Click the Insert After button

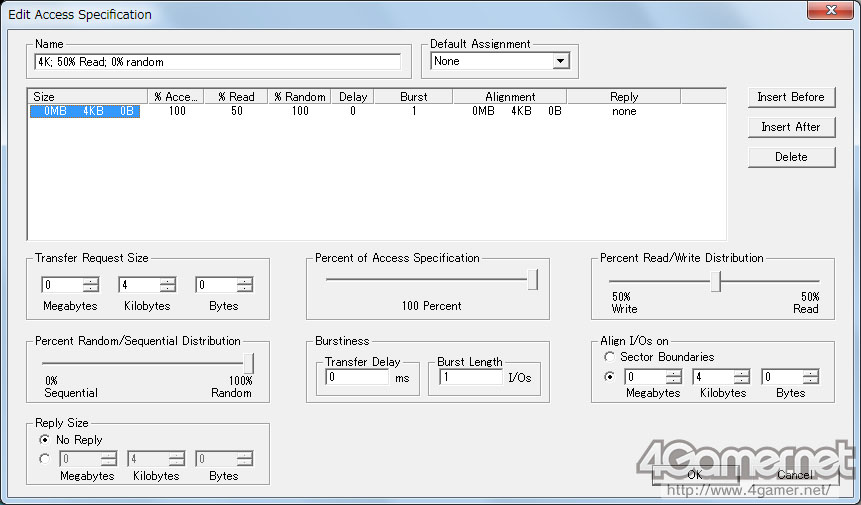790,127
